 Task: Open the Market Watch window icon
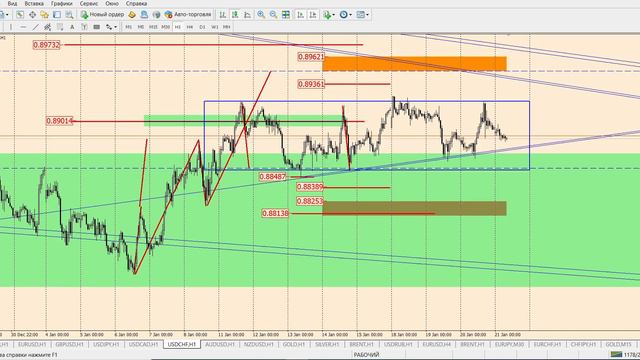[x=20, y=15]
